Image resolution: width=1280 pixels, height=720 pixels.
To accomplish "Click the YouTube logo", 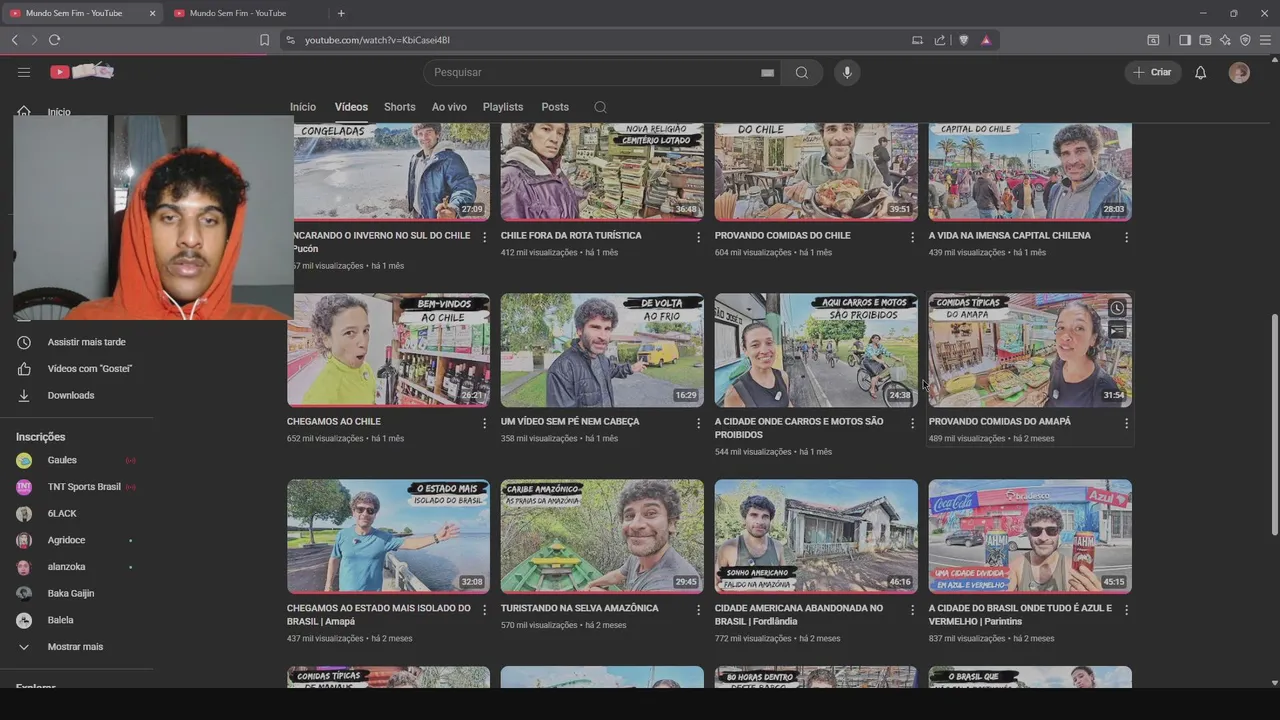I will [82, 71].
